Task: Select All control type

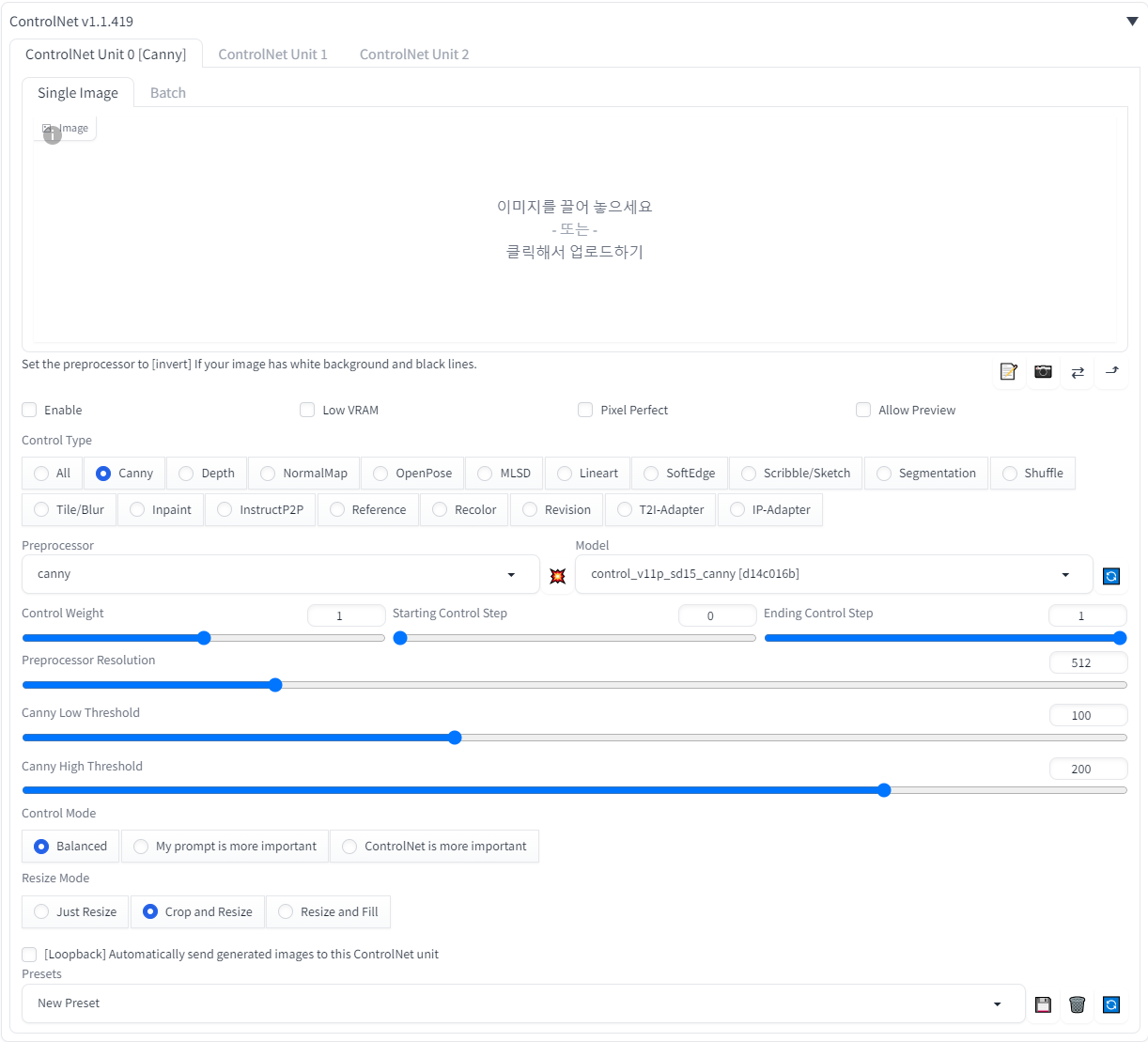Action: click(x=52, y=474)
